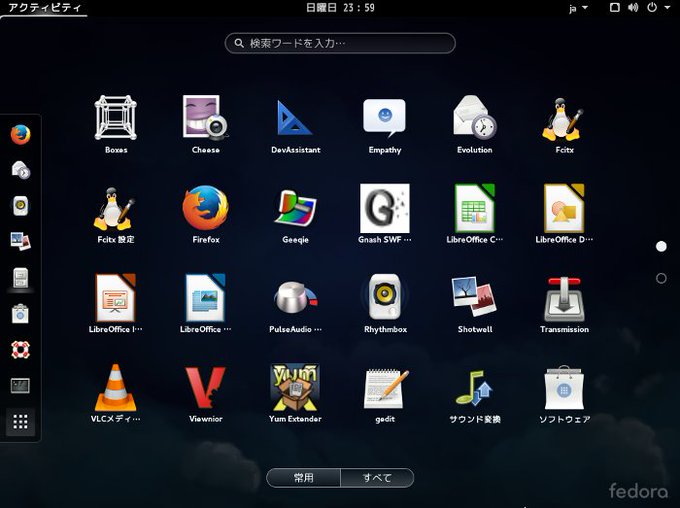The height and width of the screenshot is (508, 680).
Task: Toggle the show applications grid button
Action: pos(20,421)
